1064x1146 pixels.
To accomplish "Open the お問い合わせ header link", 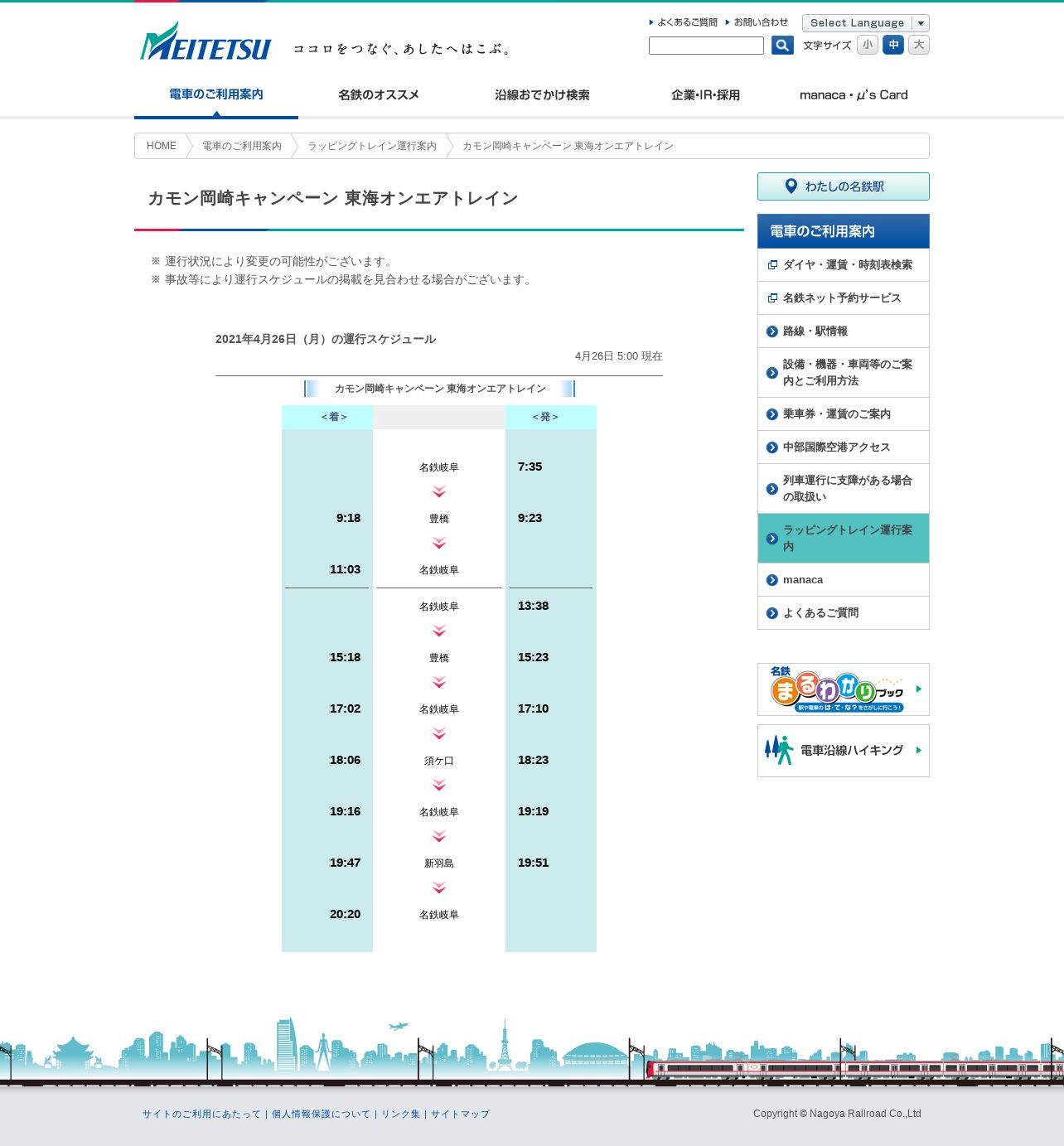I will pyautogui.click(x=757, y=22).
